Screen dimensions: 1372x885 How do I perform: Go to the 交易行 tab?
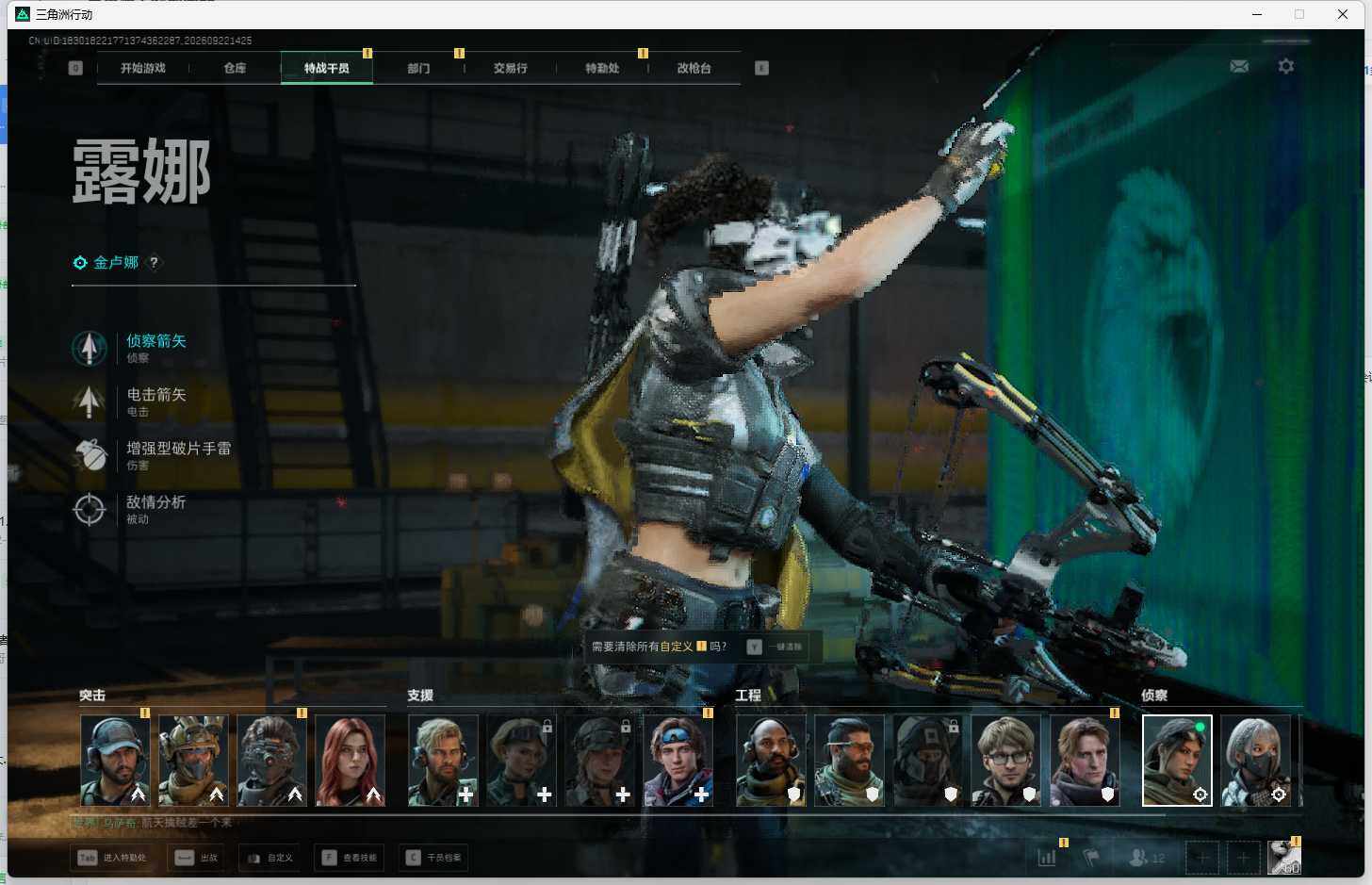point(511,68)
